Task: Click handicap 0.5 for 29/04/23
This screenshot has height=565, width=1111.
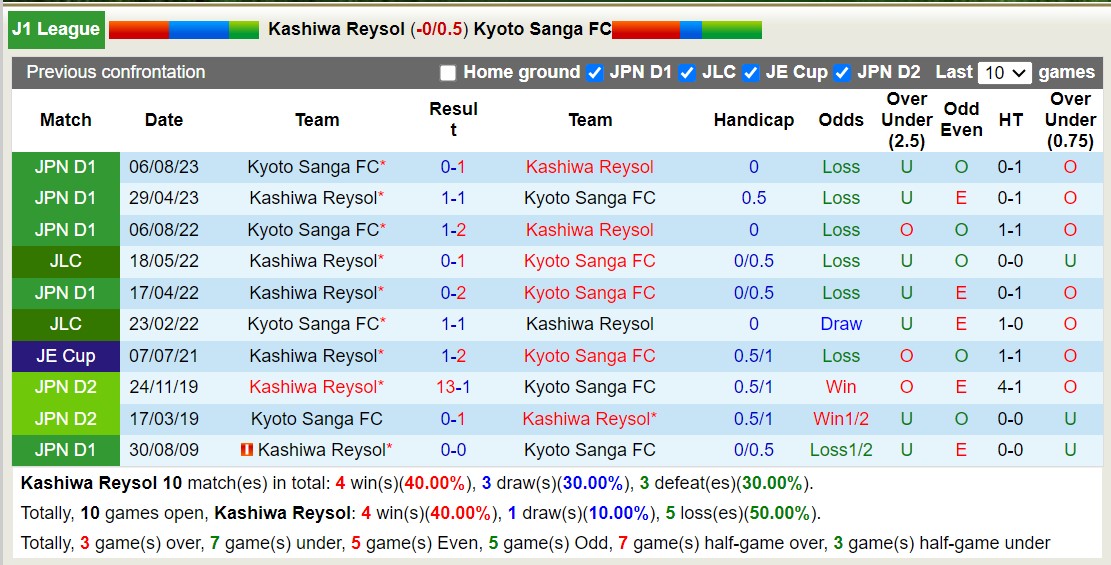Action: click(x=754, y=198)
